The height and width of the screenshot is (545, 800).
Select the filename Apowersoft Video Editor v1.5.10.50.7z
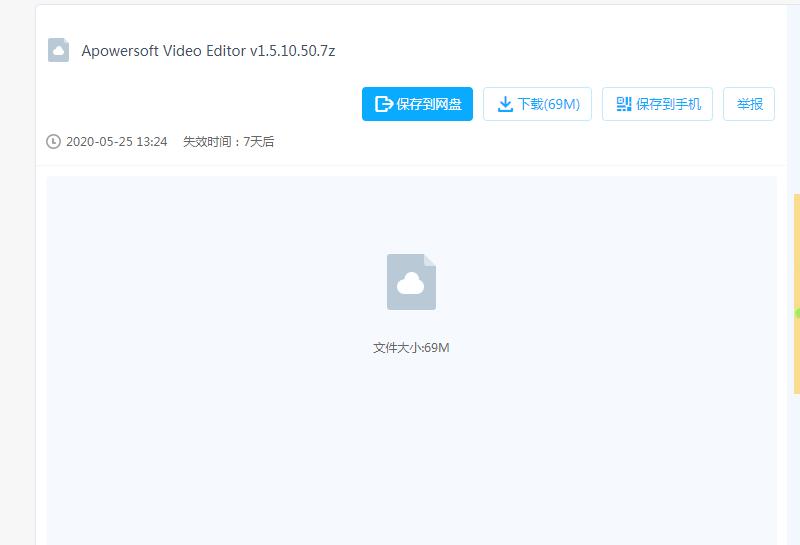point(208,51)
